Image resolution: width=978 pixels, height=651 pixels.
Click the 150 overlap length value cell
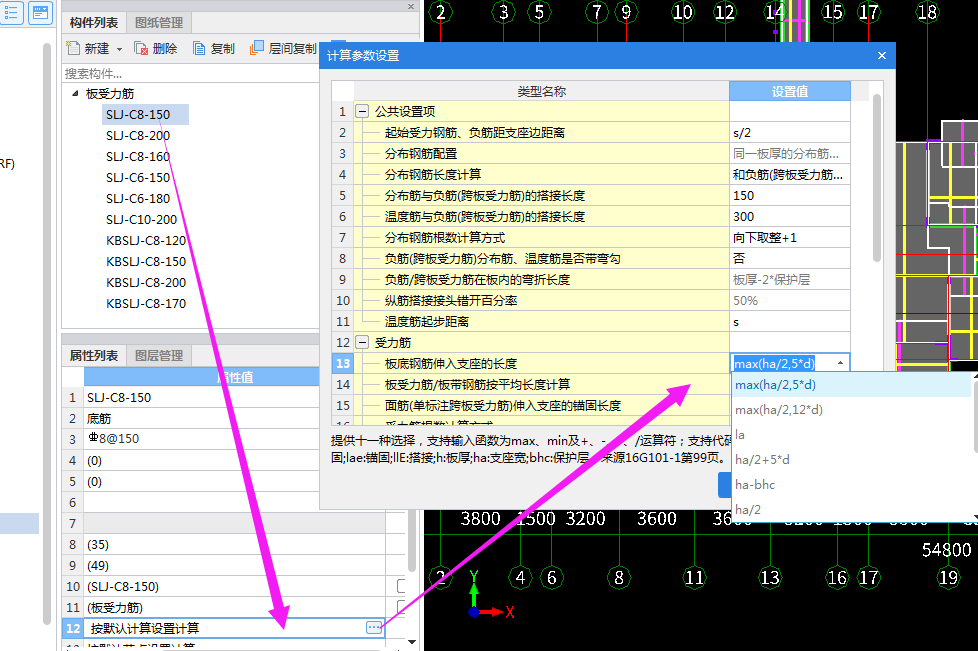click(790, 196)
